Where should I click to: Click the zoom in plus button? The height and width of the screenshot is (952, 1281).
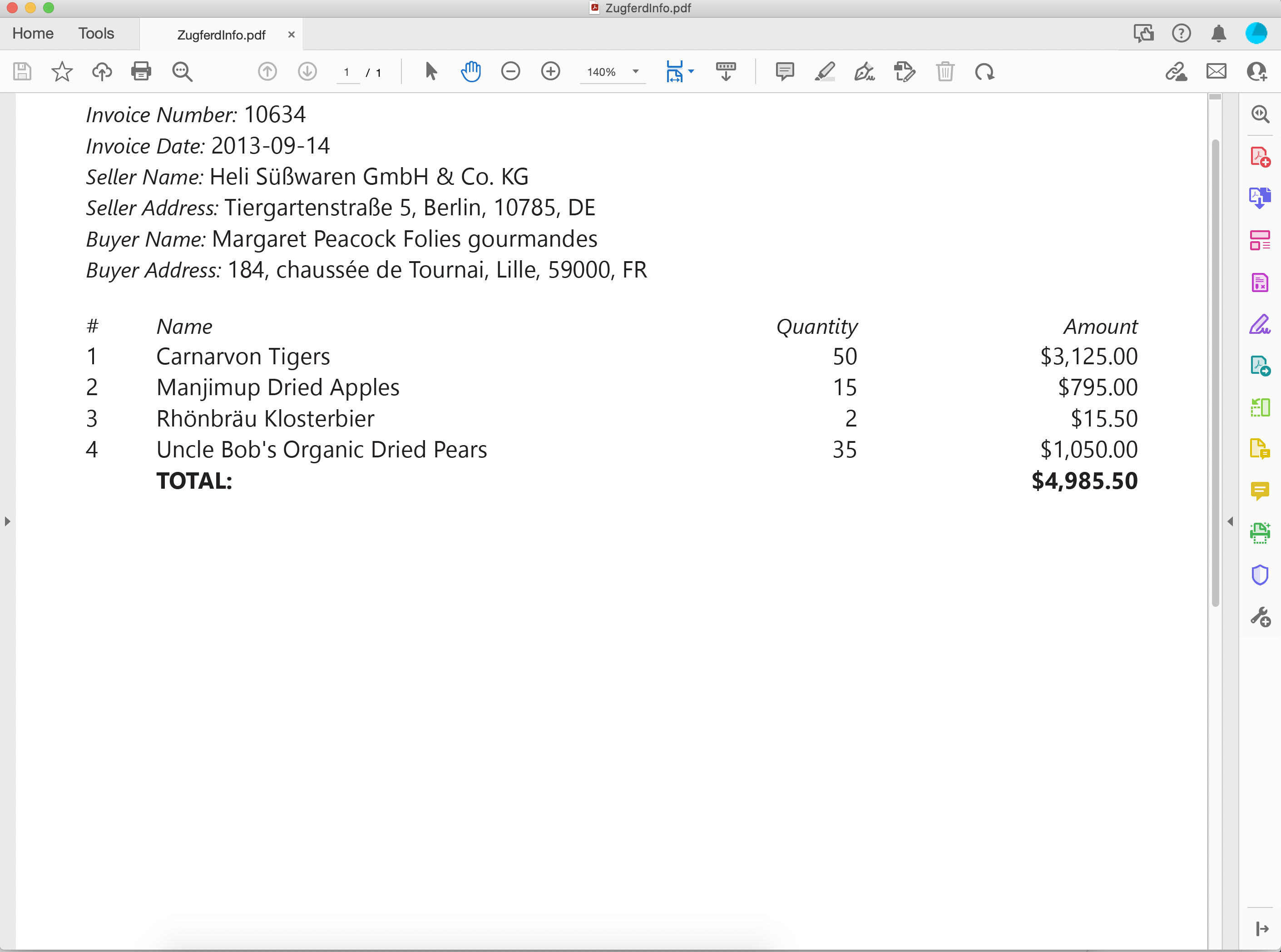[549, 71]
